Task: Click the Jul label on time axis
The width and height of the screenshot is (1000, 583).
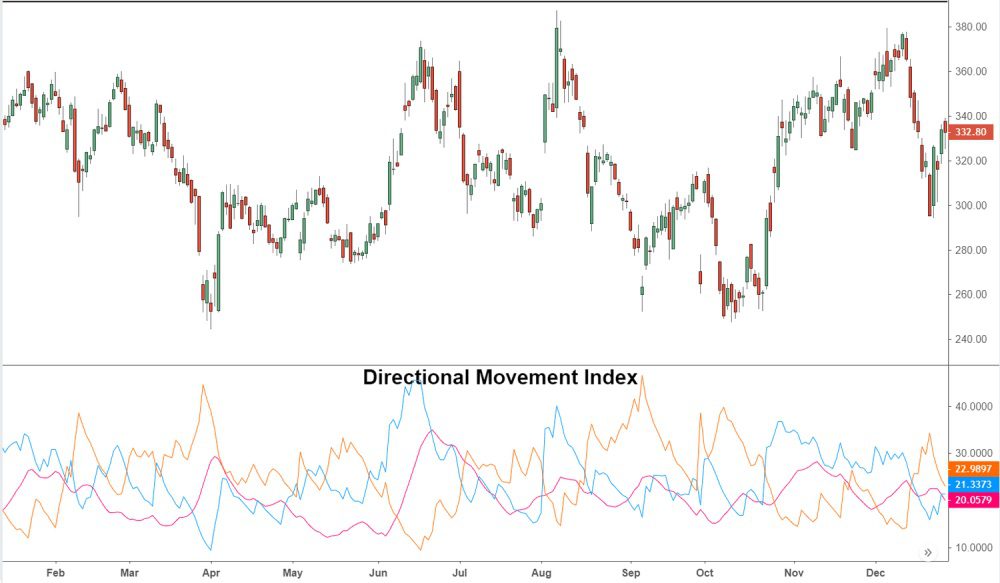Action: (x=459, y=573)
